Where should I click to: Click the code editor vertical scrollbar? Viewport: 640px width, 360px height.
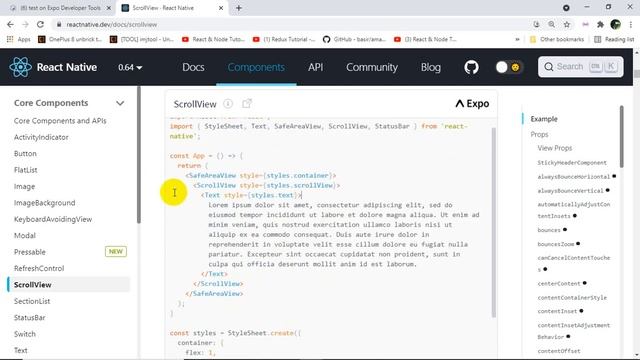coord(493,222)
